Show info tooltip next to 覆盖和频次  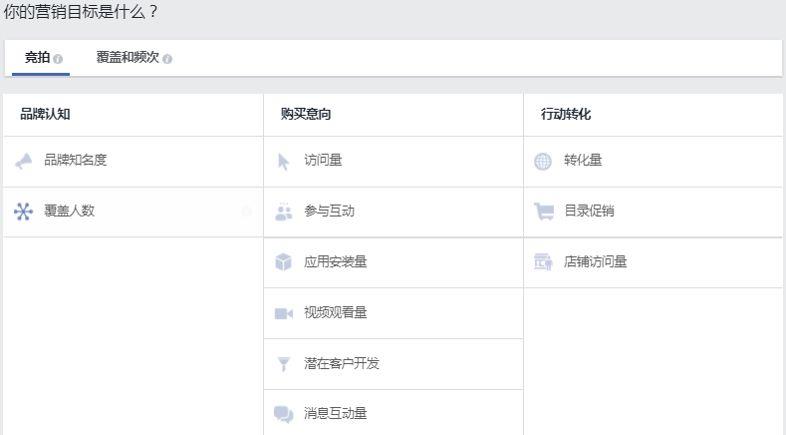coord(167,59)
